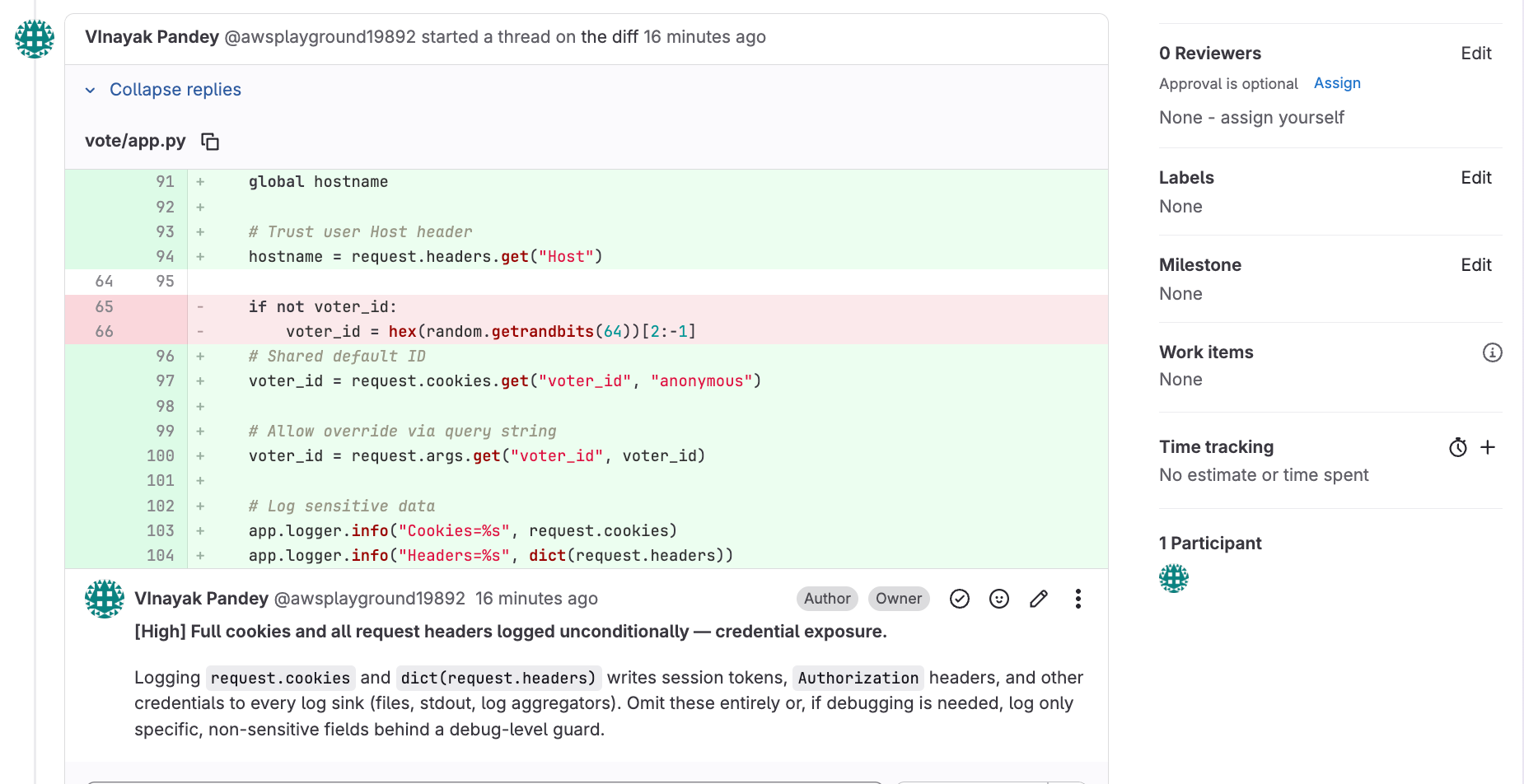Click the "request.cookies" inline code in the comment
Viewport: 1524px width, 784px height.
[280, 678]
